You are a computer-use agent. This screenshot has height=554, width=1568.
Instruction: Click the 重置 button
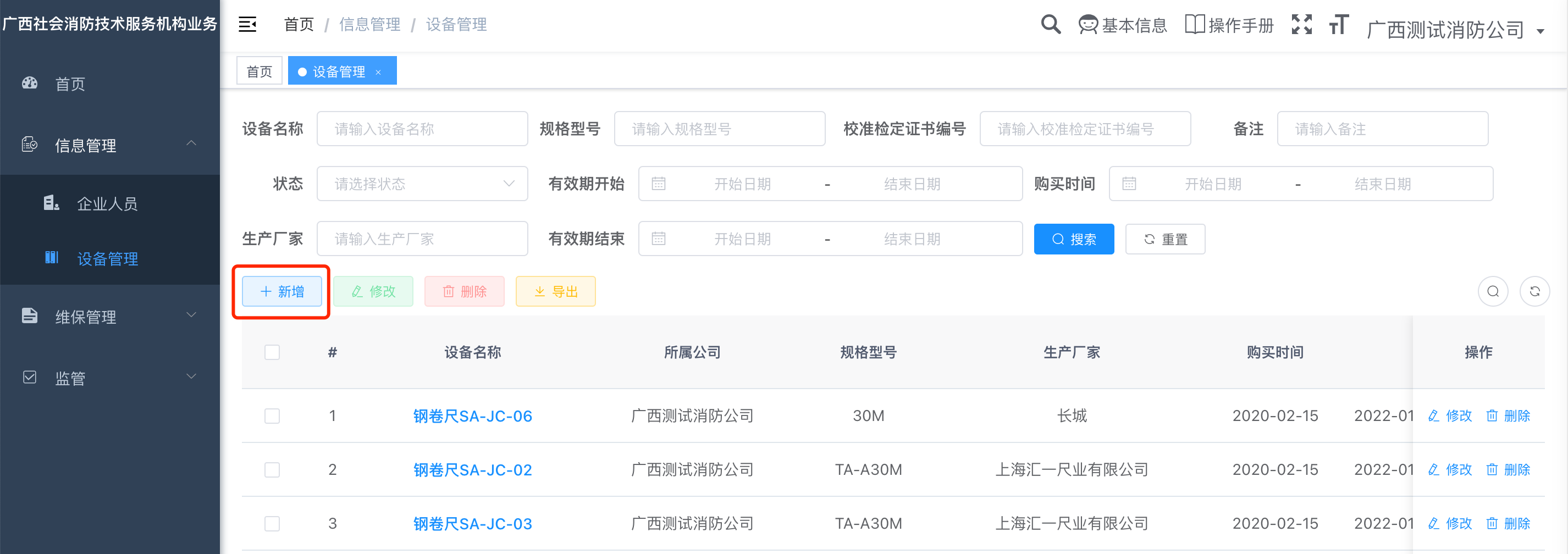coord(1165,239)
